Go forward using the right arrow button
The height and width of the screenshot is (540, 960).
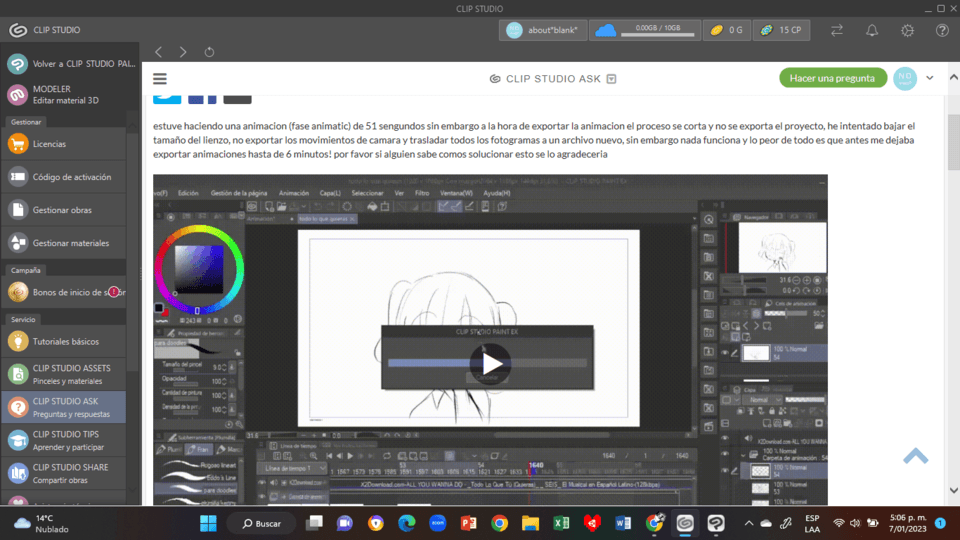(183, 52)
